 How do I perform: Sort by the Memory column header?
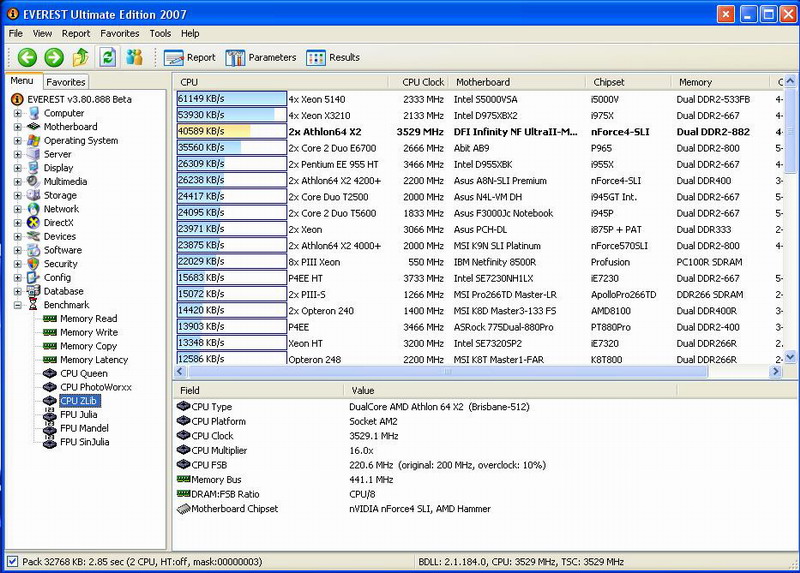pyautogui.click(x=720, y=82)
